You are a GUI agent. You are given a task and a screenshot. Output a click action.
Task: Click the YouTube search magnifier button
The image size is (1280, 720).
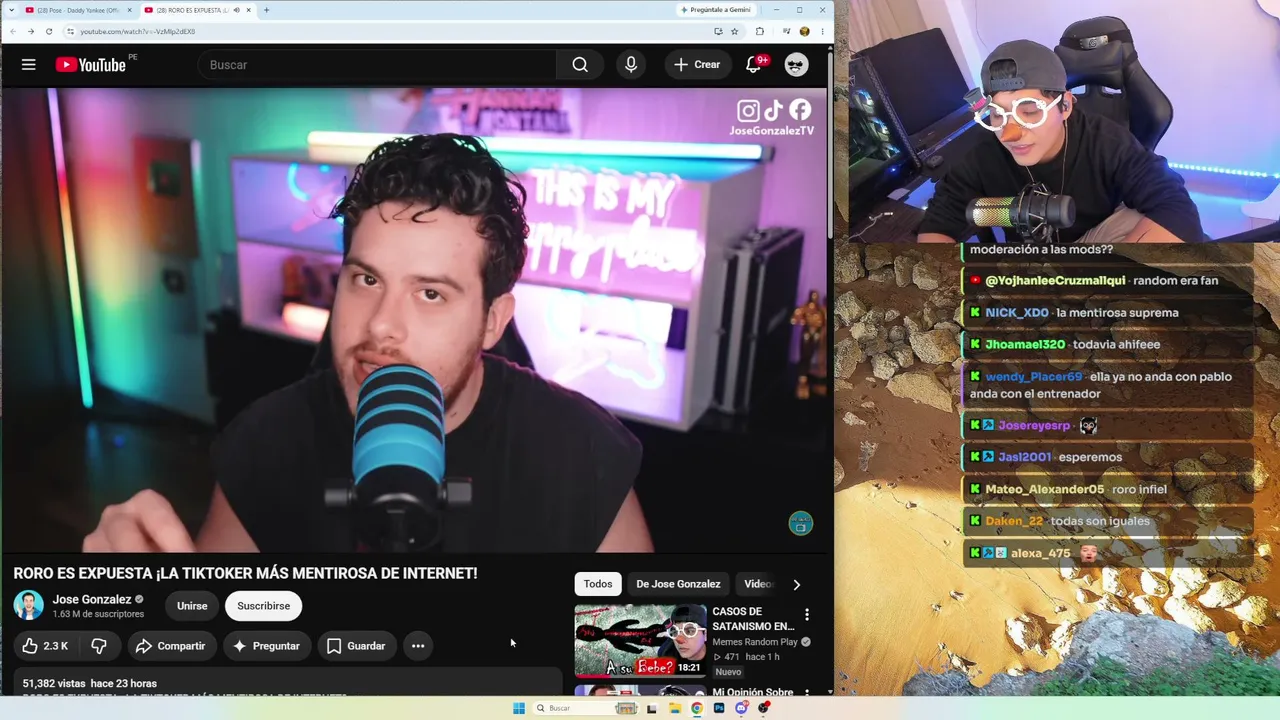pyautogui.click(x=580, y=65)
